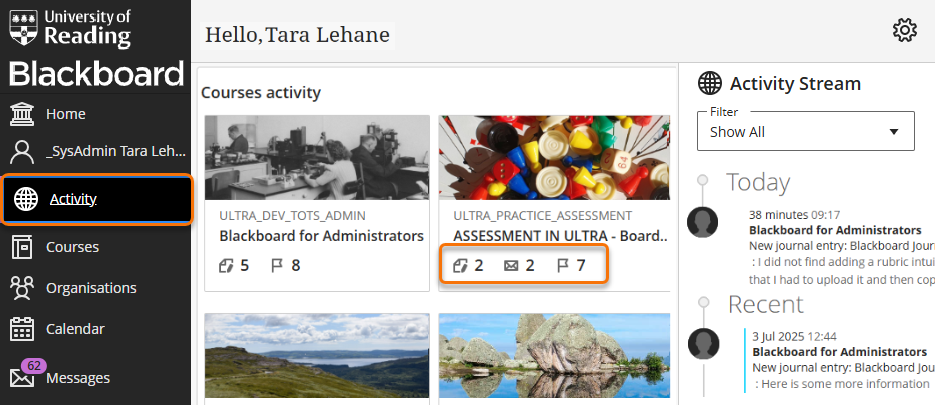Image resolution: width=935 pixels, height=405 pixels.
Task: Open the Filter Show All dropdown
Action: coord(805,131)
